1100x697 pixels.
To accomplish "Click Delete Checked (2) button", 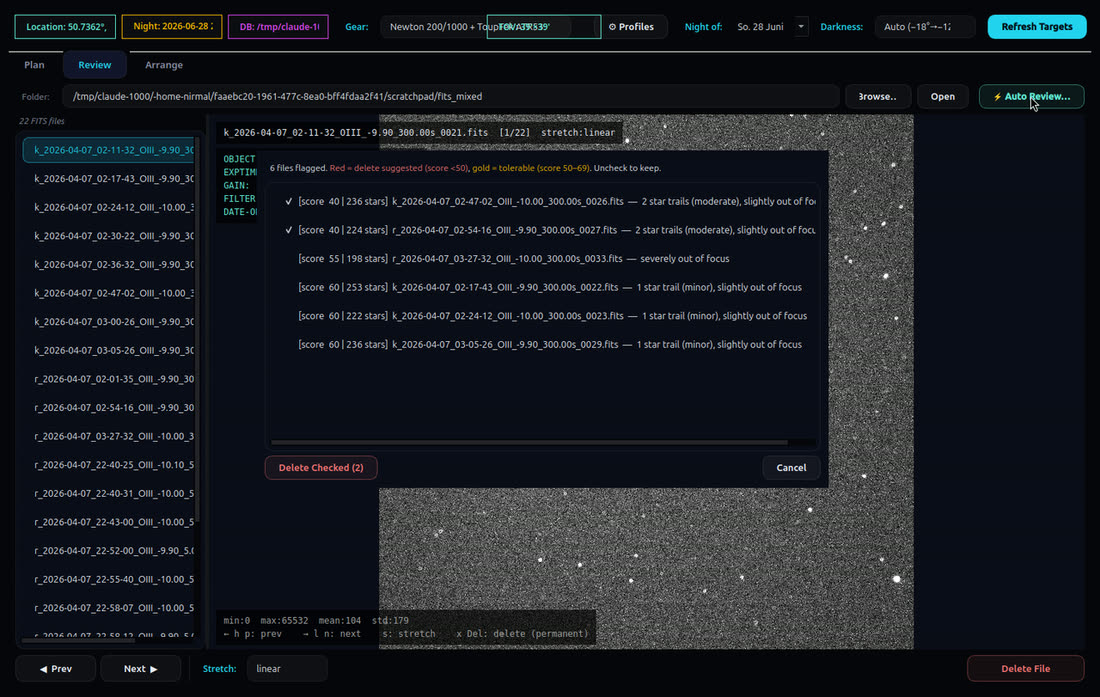I will pyautogui.click(x=321, y=468).
